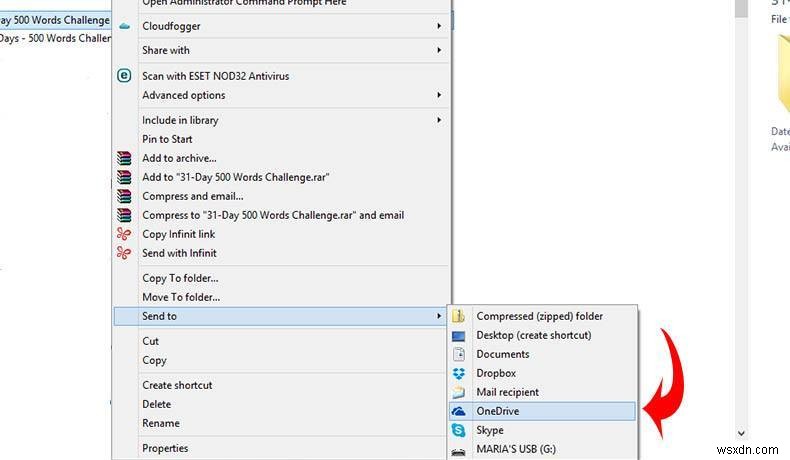Screen dimensions: 790x460
Task: Click the scrollbar down arrow
Action: tap(741, 433)
